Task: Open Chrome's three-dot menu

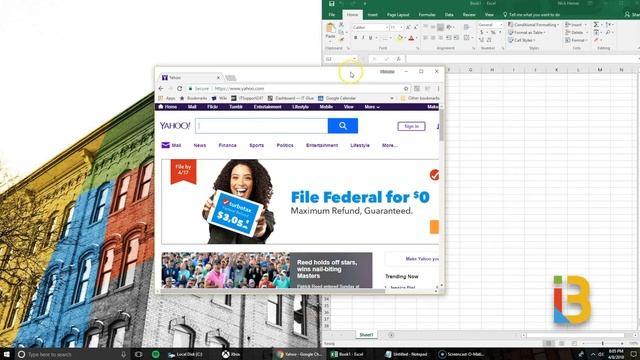Action: 438,89
